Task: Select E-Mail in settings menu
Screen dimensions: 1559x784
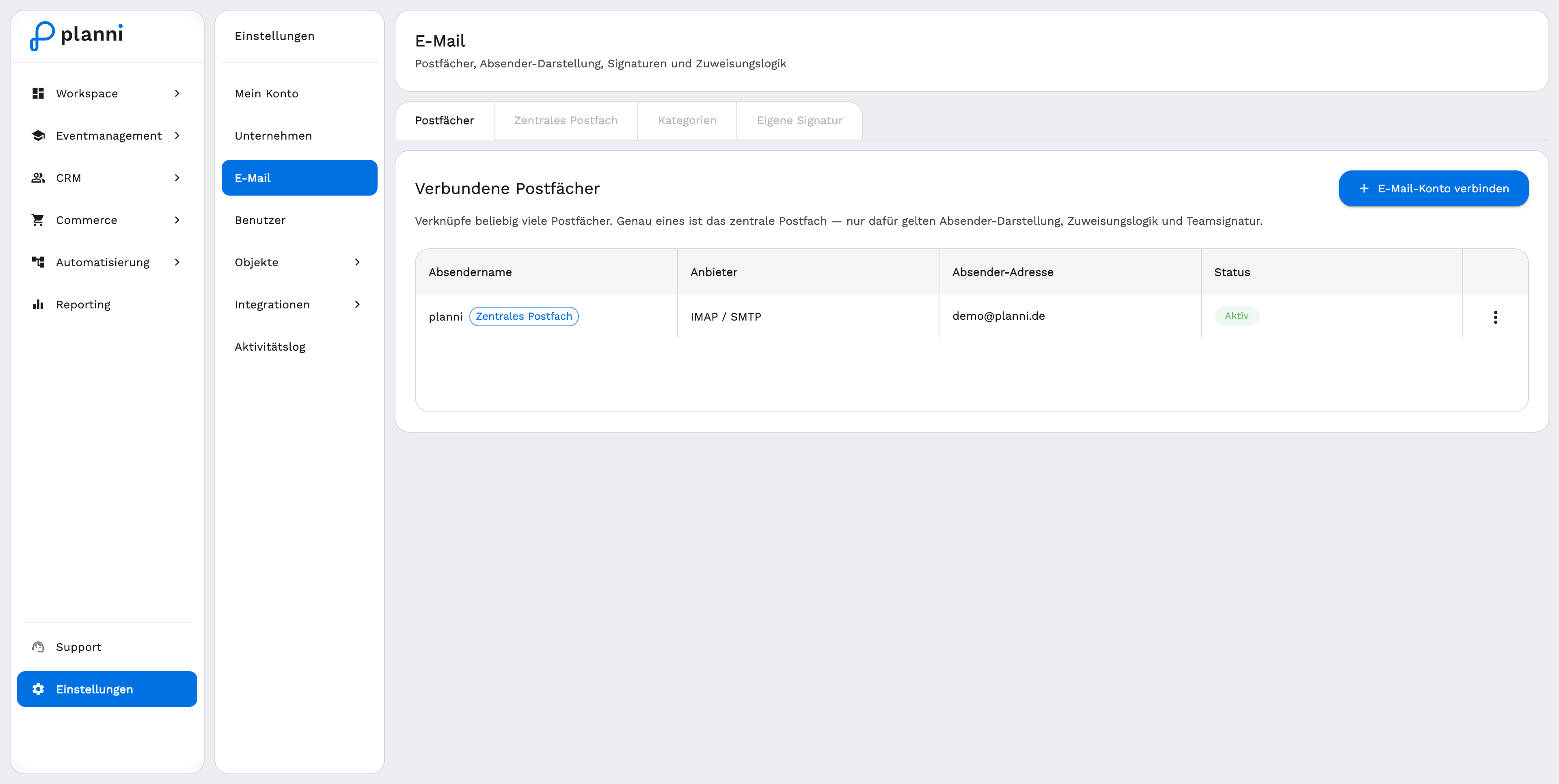Action: coord(300,178)
